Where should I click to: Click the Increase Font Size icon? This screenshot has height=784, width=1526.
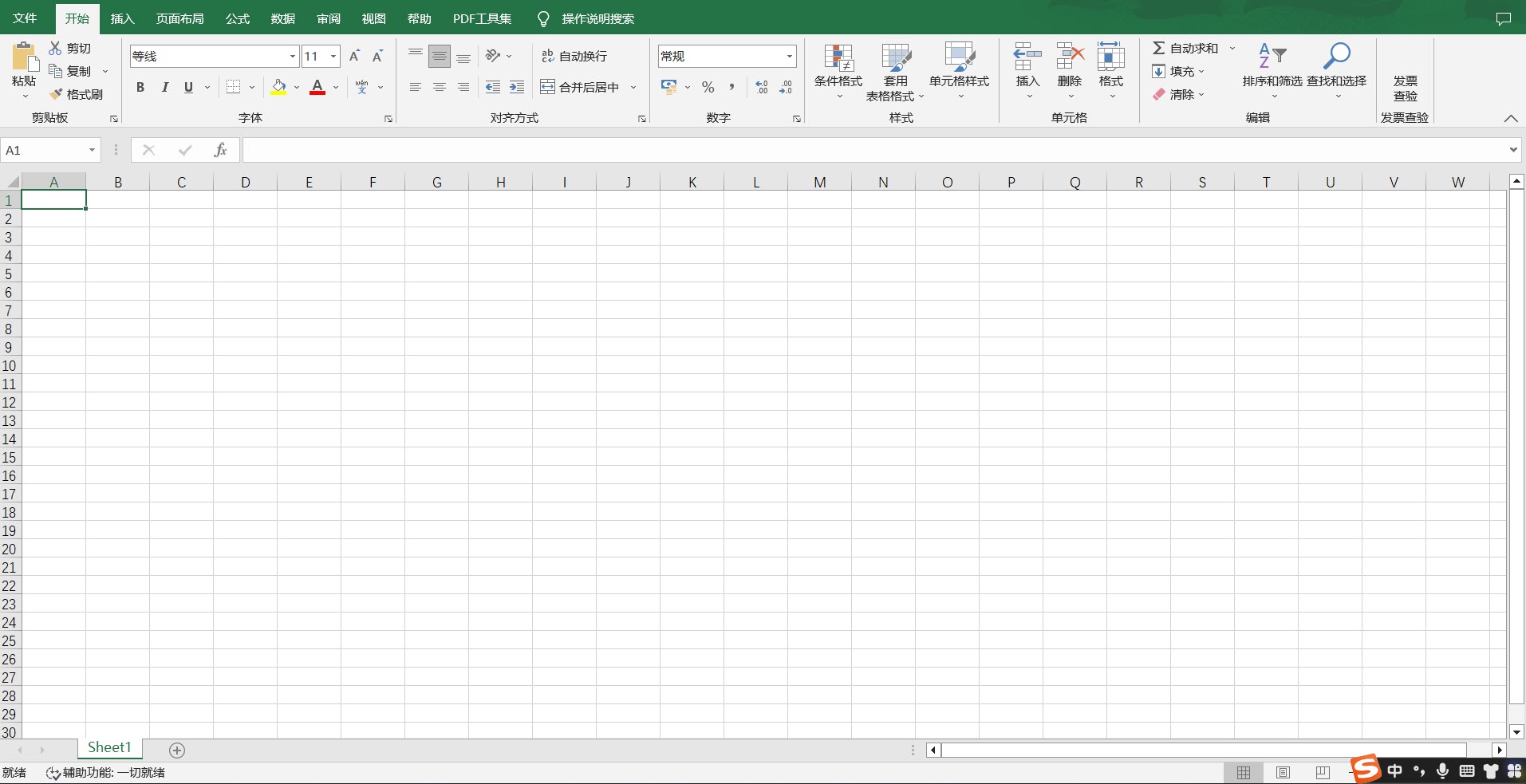point(355,56)
